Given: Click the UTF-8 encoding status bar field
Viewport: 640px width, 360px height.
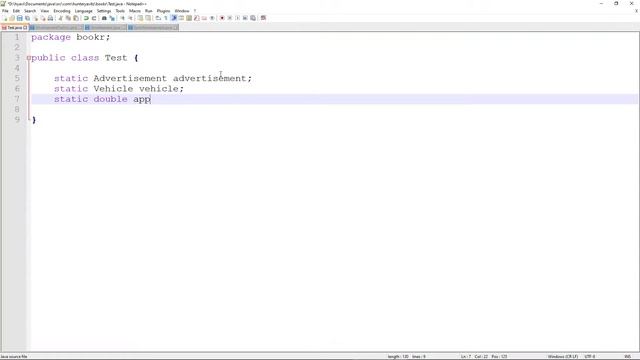Looking at the screenshot, I should click(590, 357).
